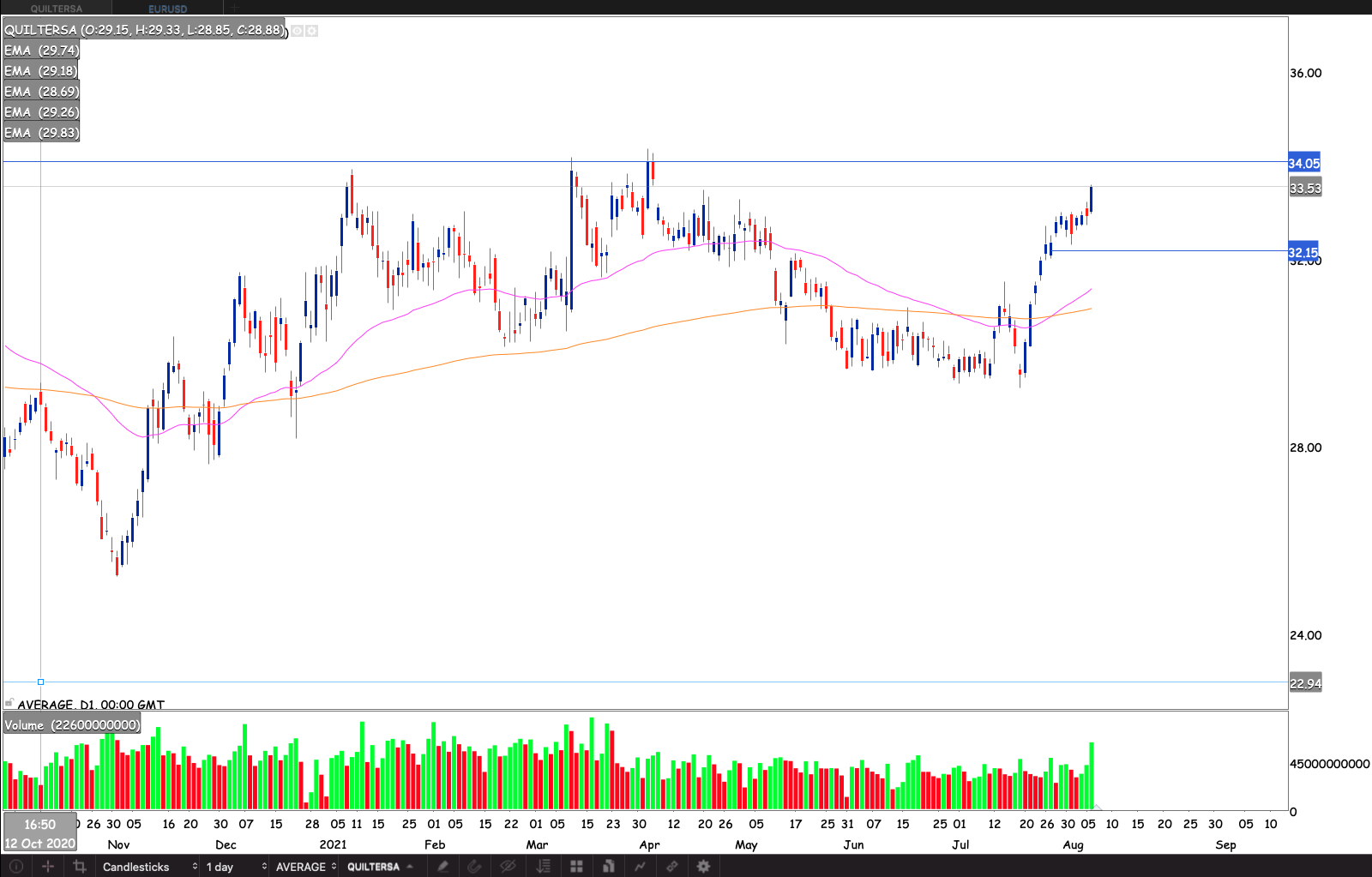Click the crop tool icon
The width and height of the screenshot is (1372, 877).
pyautogui.click(x=80, y=867)
